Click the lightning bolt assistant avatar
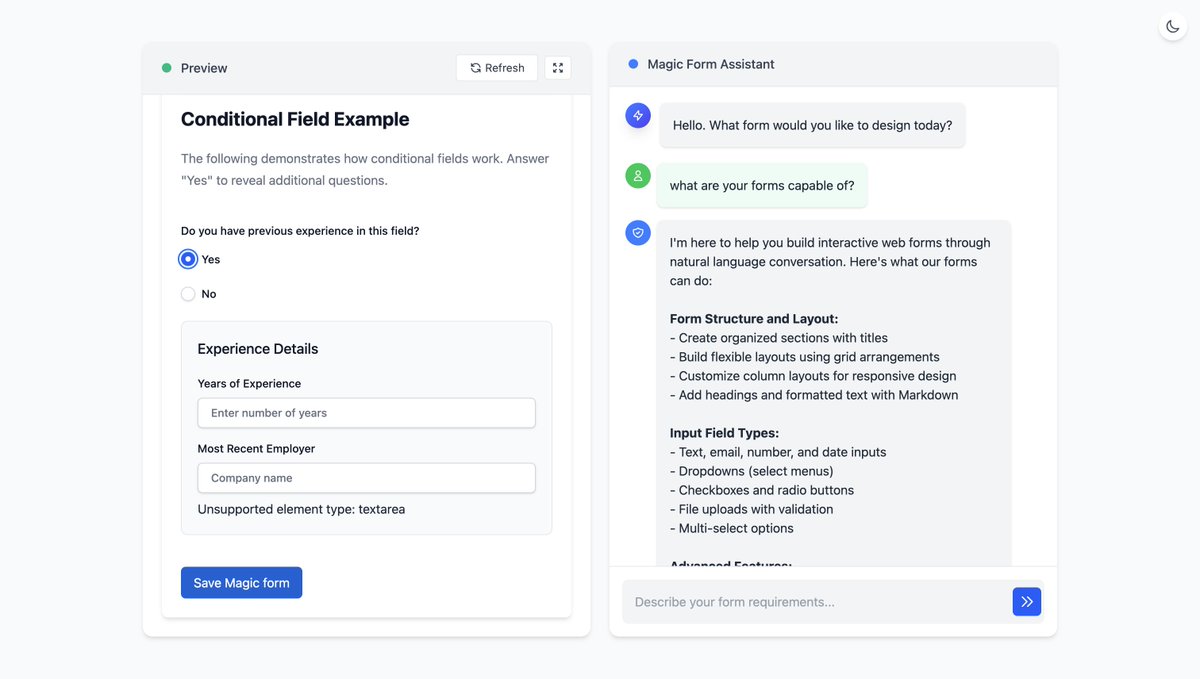The image size is (1200, 679). click(638, 115)
